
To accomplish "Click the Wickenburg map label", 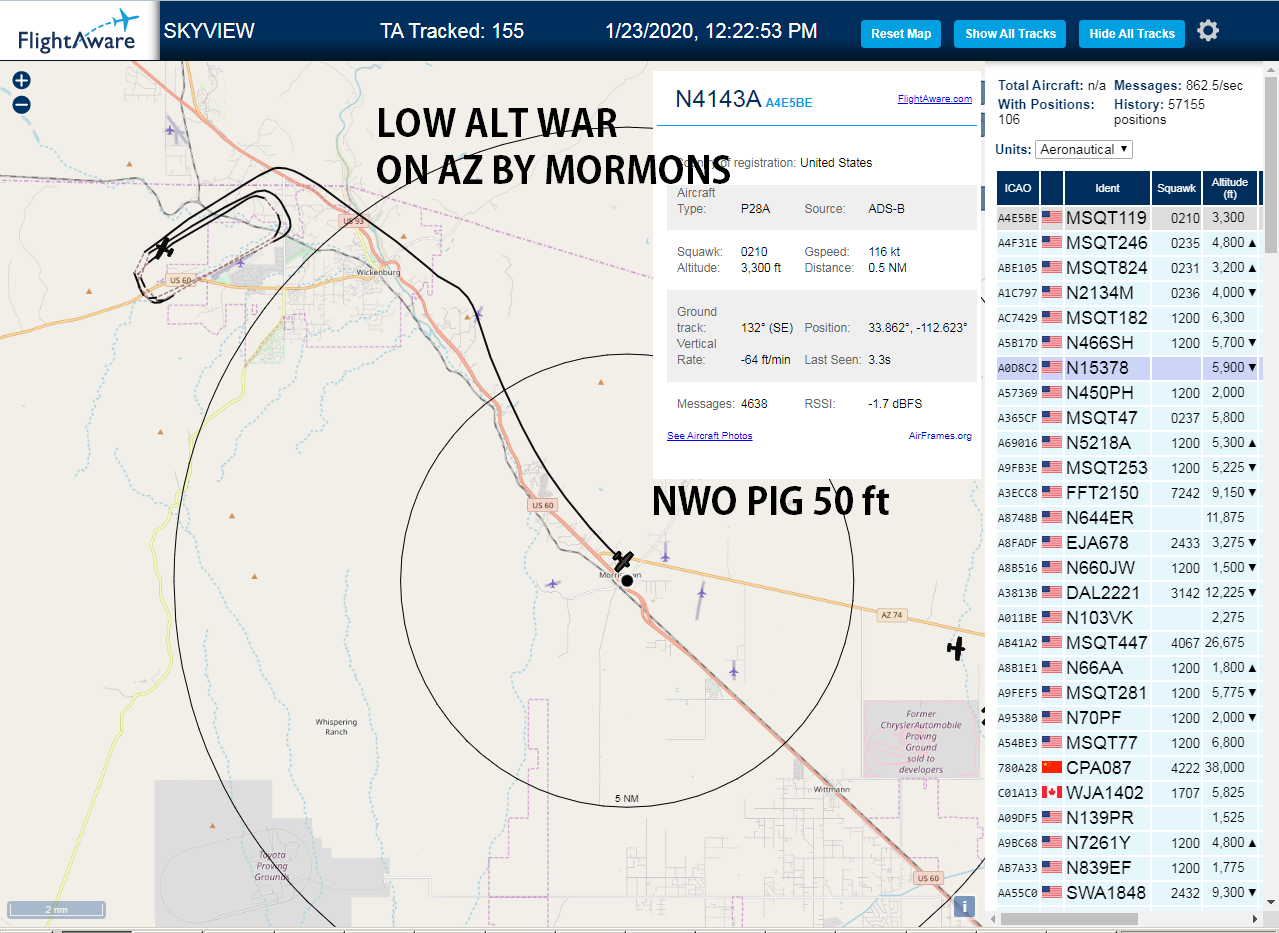I will pos(378,272).
